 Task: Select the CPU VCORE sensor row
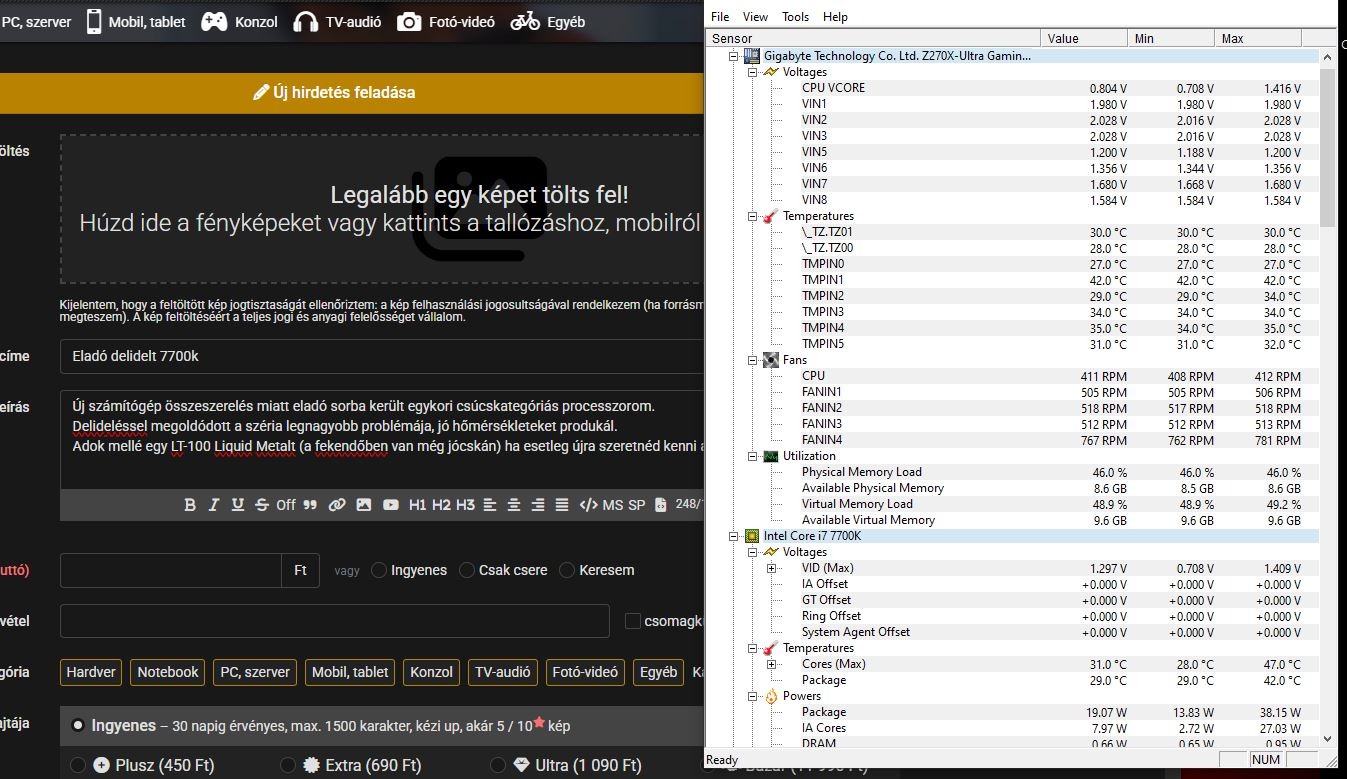pyautogui.click(x=1012, y=88)
